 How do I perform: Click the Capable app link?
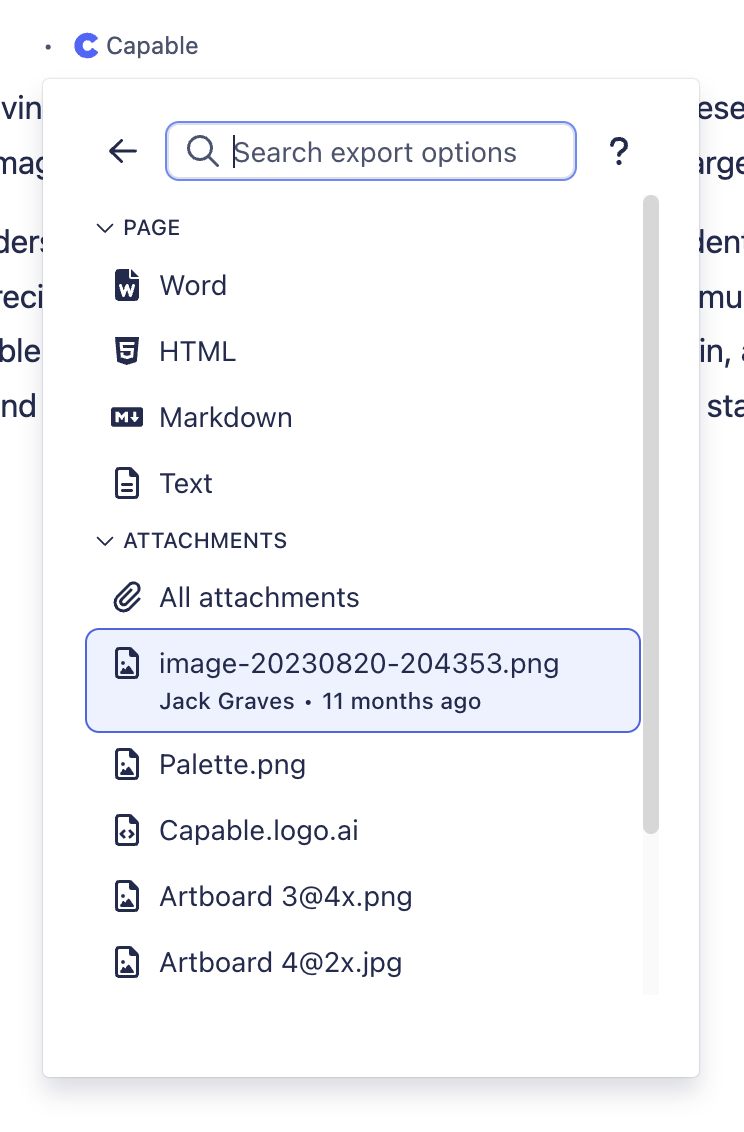click(x=136, y=46)
